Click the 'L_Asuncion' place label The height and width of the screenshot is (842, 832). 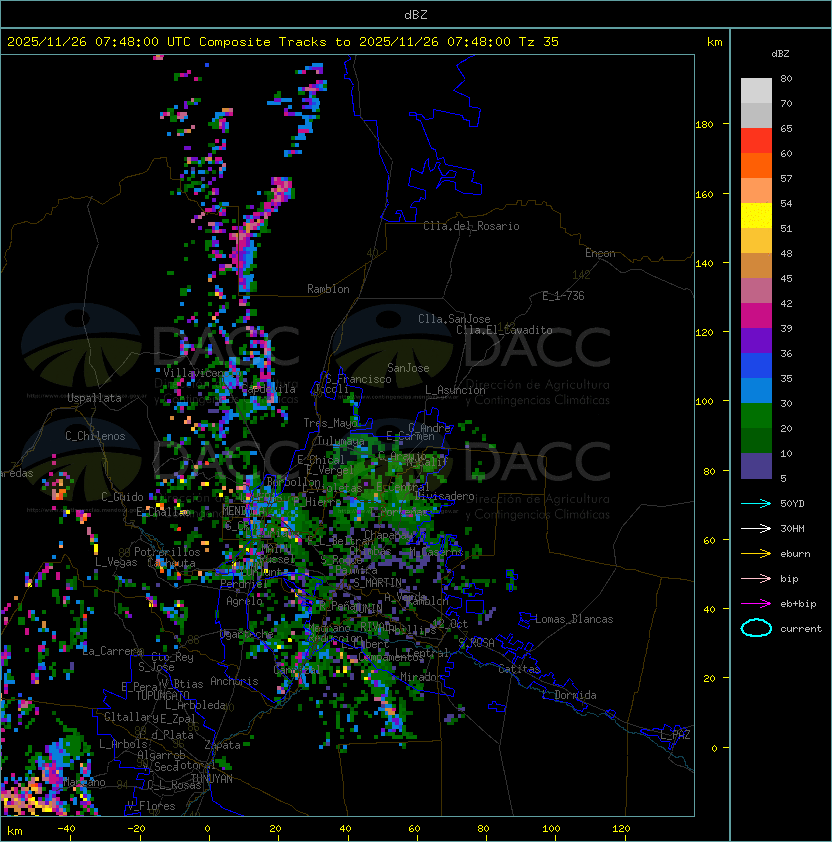(455, 390)
